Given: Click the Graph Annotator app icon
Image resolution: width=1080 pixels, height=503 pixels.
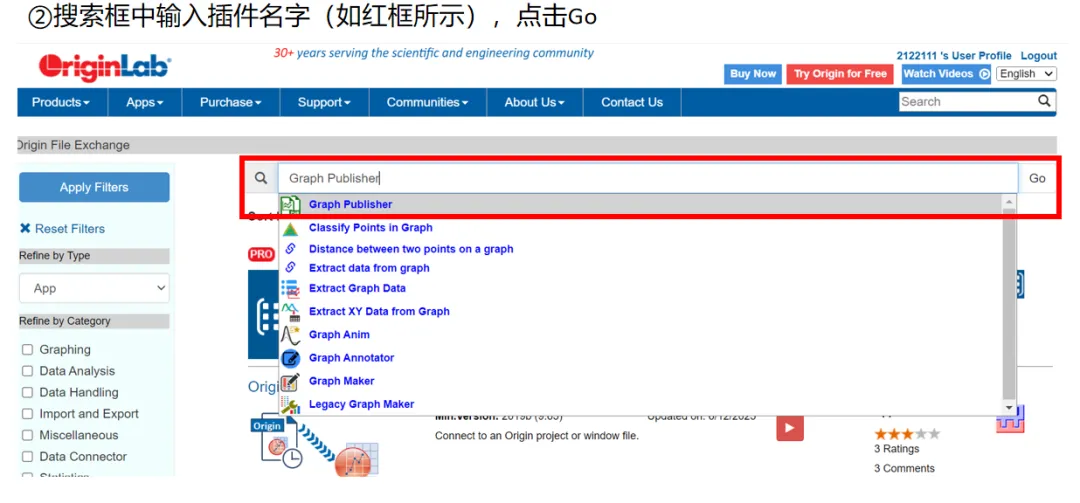Looking at the screenshot, I should pos(291,358).
